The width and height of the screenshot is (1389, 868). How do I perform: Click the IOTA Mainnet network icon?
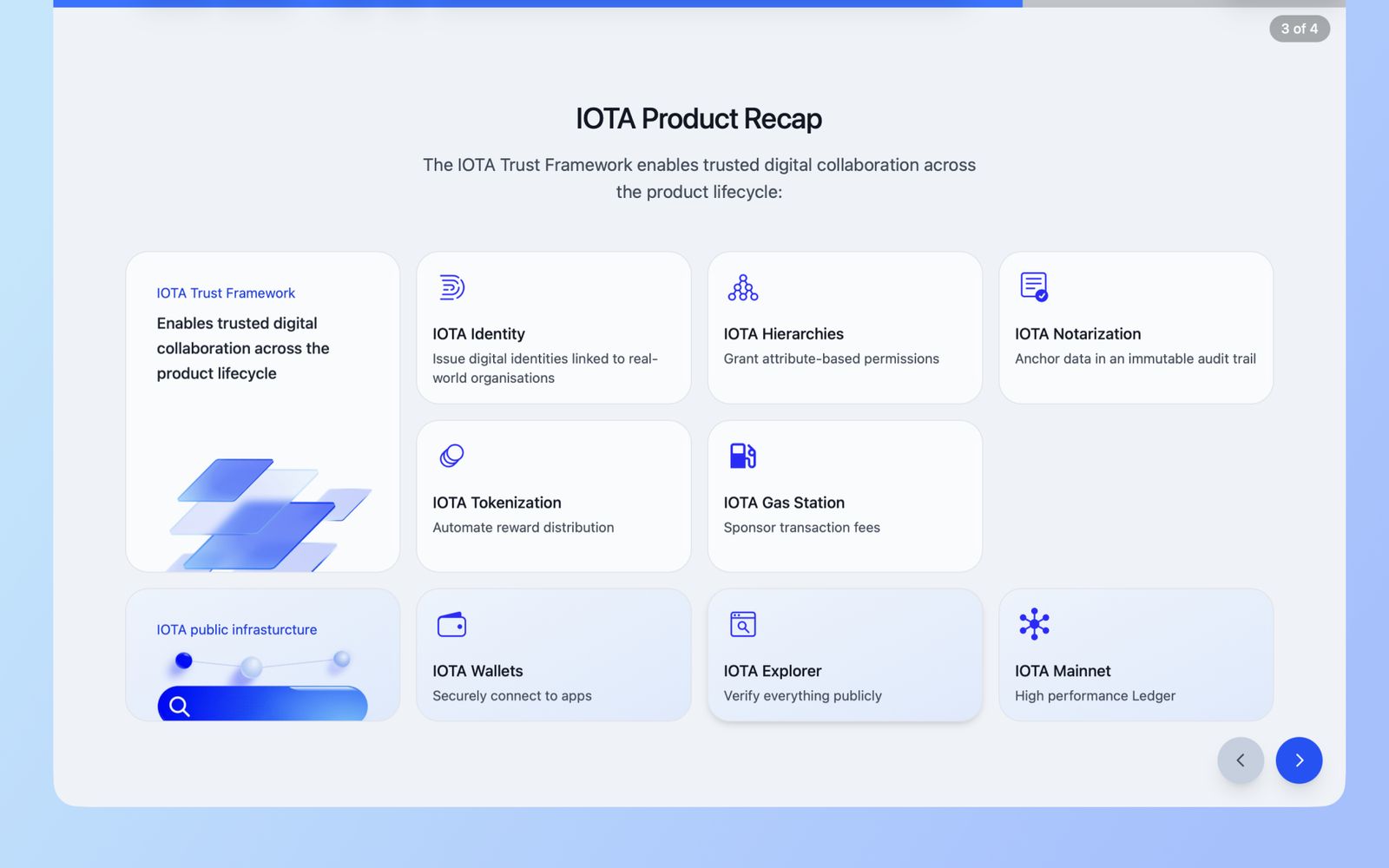click(x=1034, y=624)
